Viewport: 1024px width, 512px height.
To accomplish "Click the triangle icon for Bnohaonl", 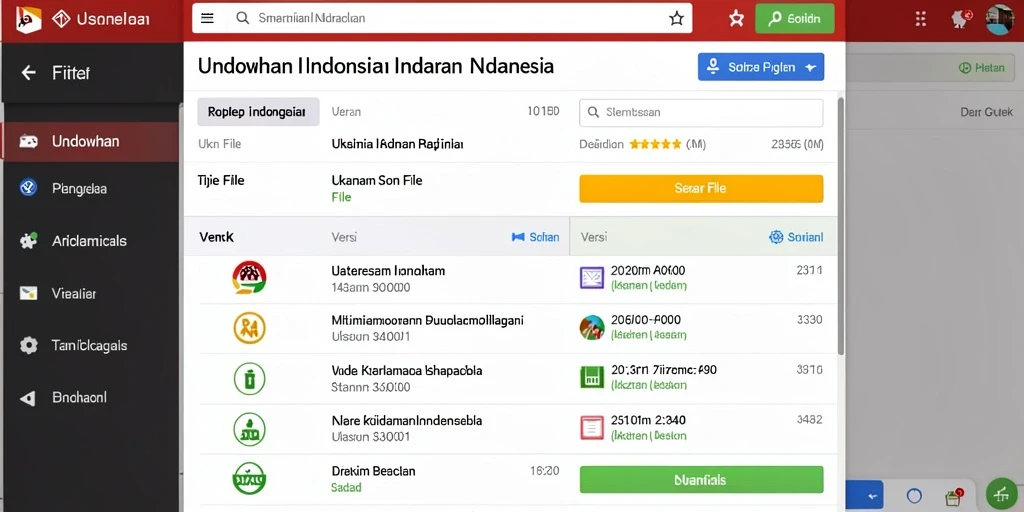I will point(27,398).
